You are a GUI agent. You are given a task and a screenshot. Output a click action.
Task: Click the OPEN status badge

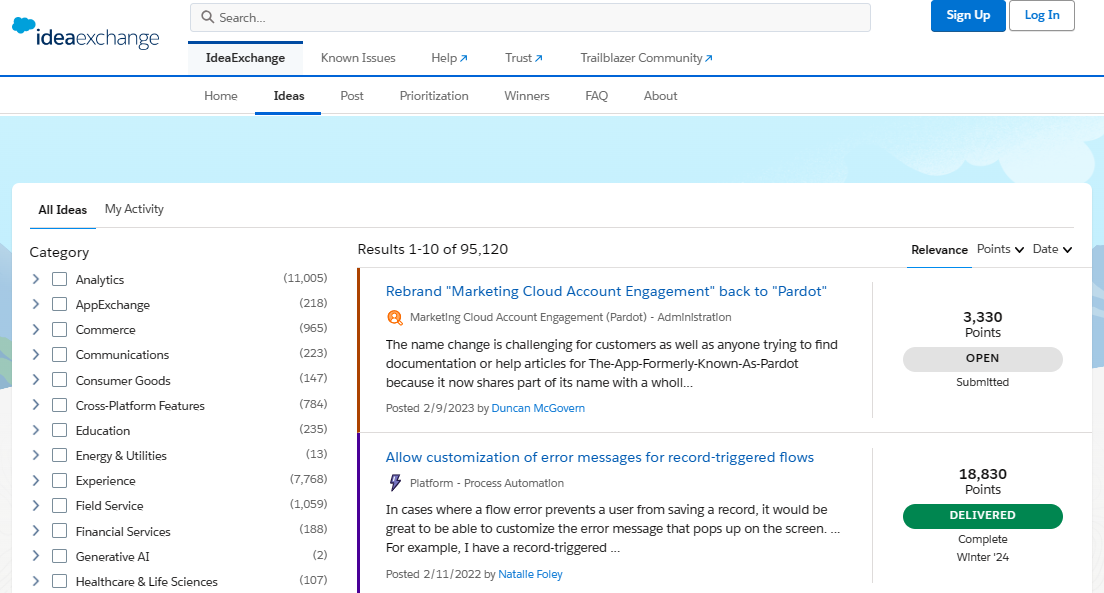[x=982, y=358]
